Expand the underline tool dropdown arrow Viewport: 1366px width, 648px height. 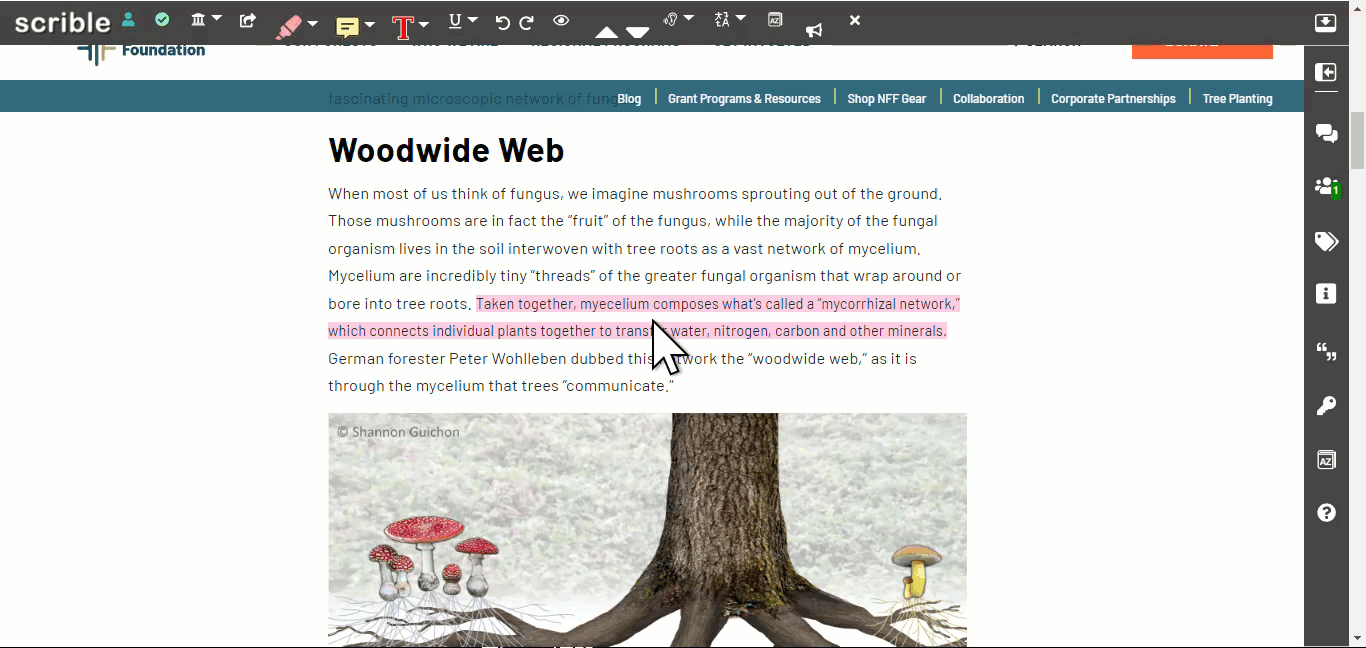tap(473, 19)
